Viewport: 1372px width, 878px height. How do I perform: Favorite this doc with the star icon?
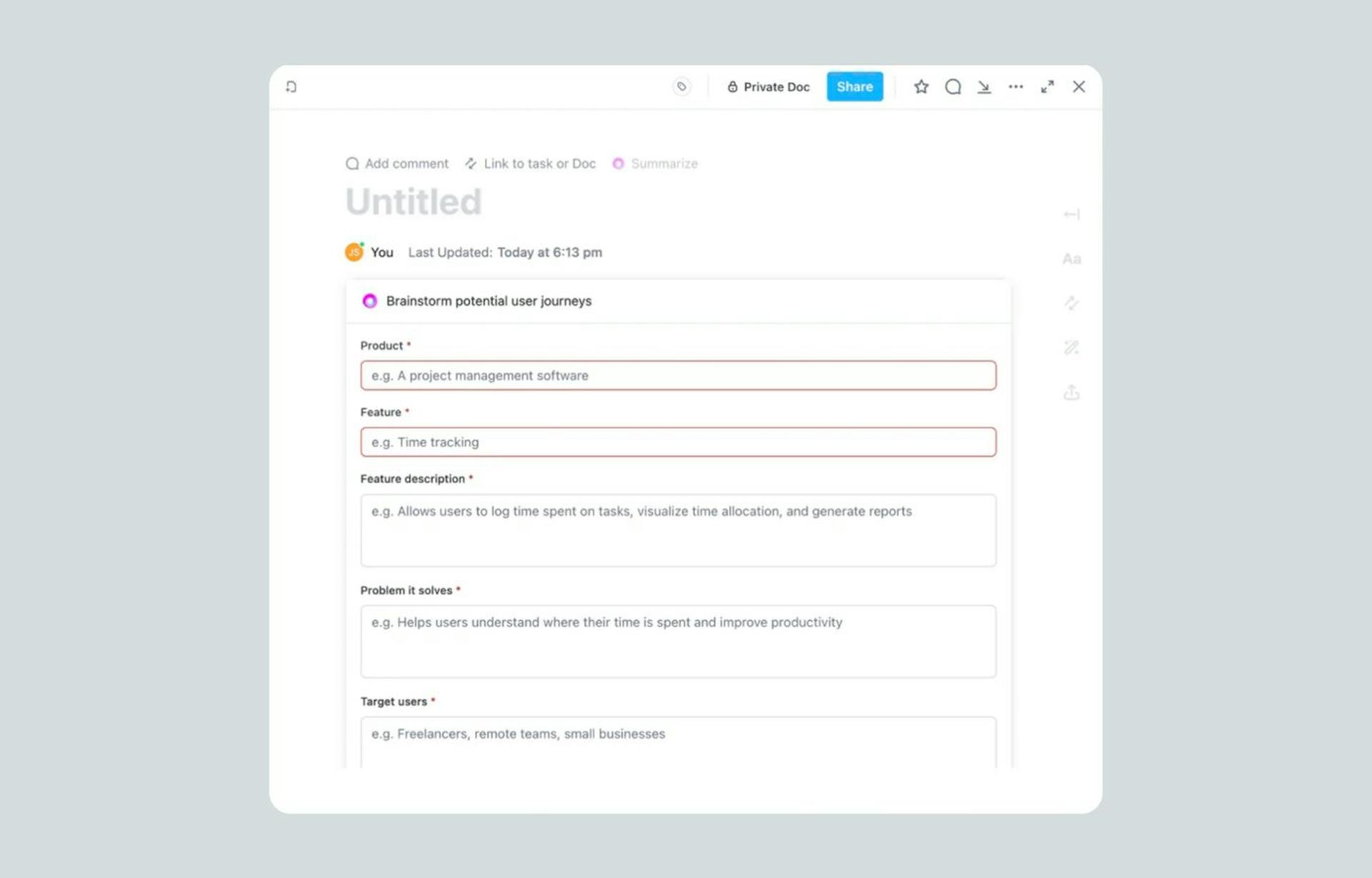(x=921, y=86)
